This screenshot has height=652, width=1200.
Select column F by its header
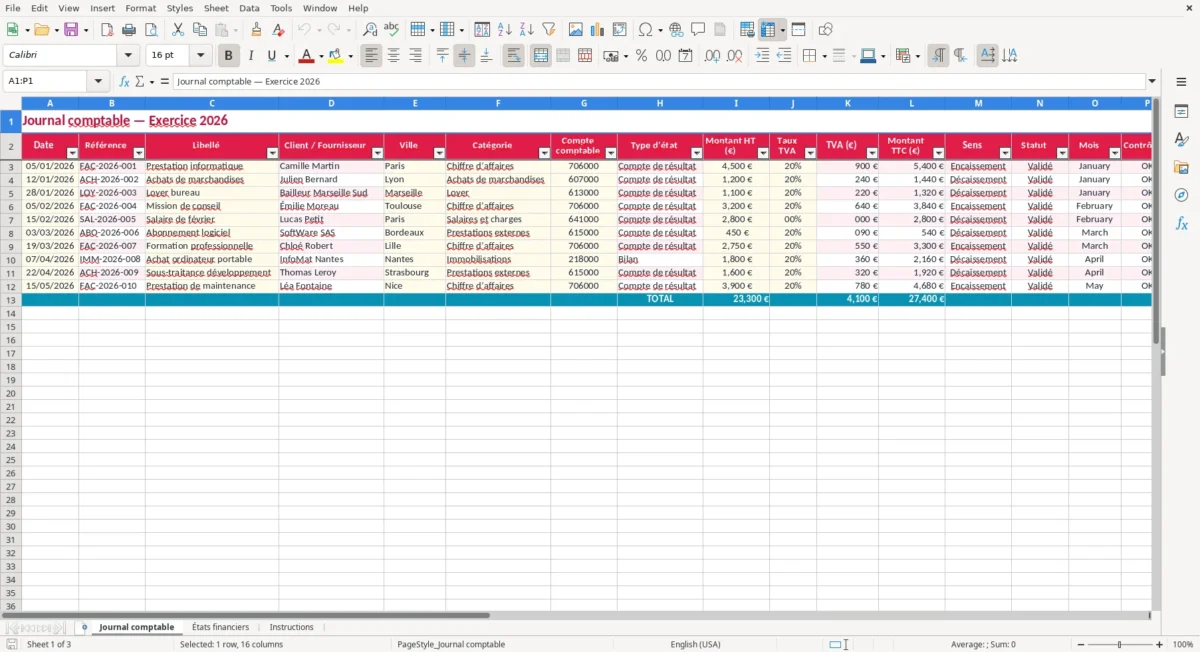pyautogui.click(x=498, y=103)
